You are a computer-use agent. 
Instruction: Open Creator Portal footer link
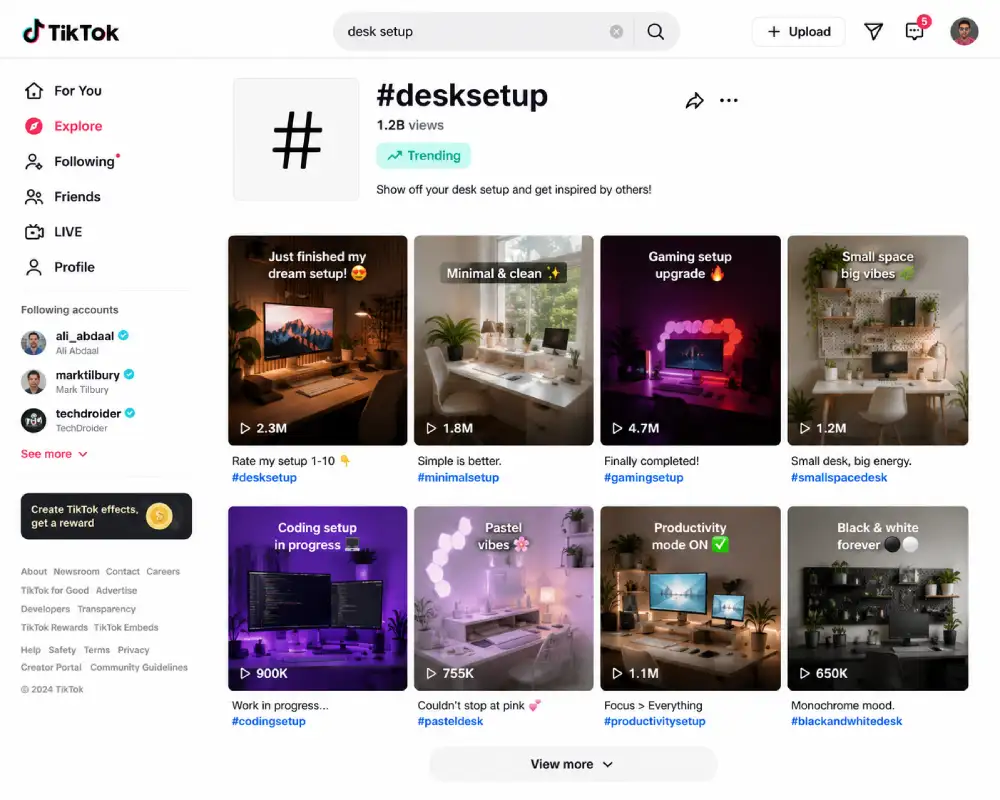[x=51, y=667]
